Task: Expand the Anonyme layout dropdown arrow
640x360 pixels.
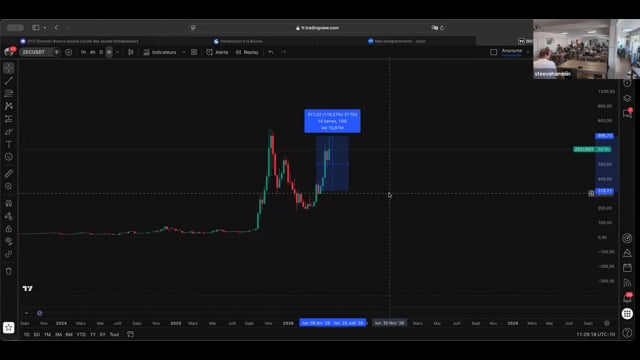Action: [528, 52]
